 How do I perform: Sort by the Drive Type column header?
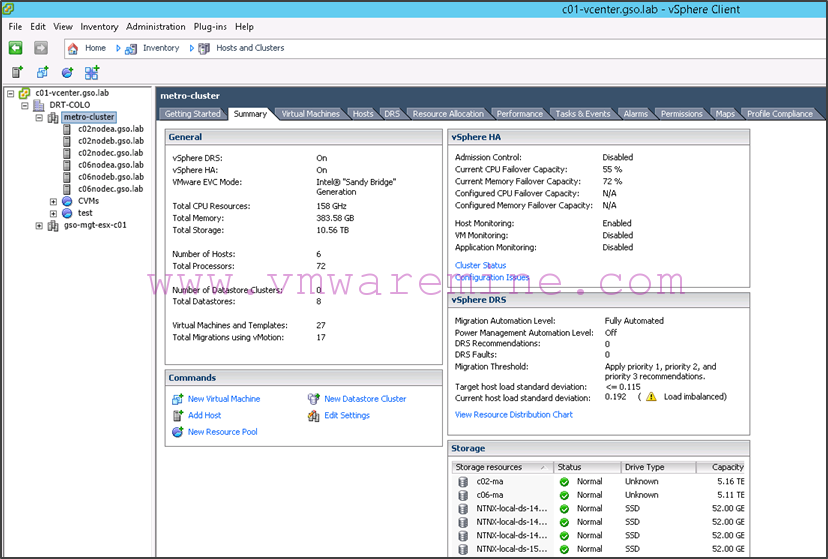(658, 467)
